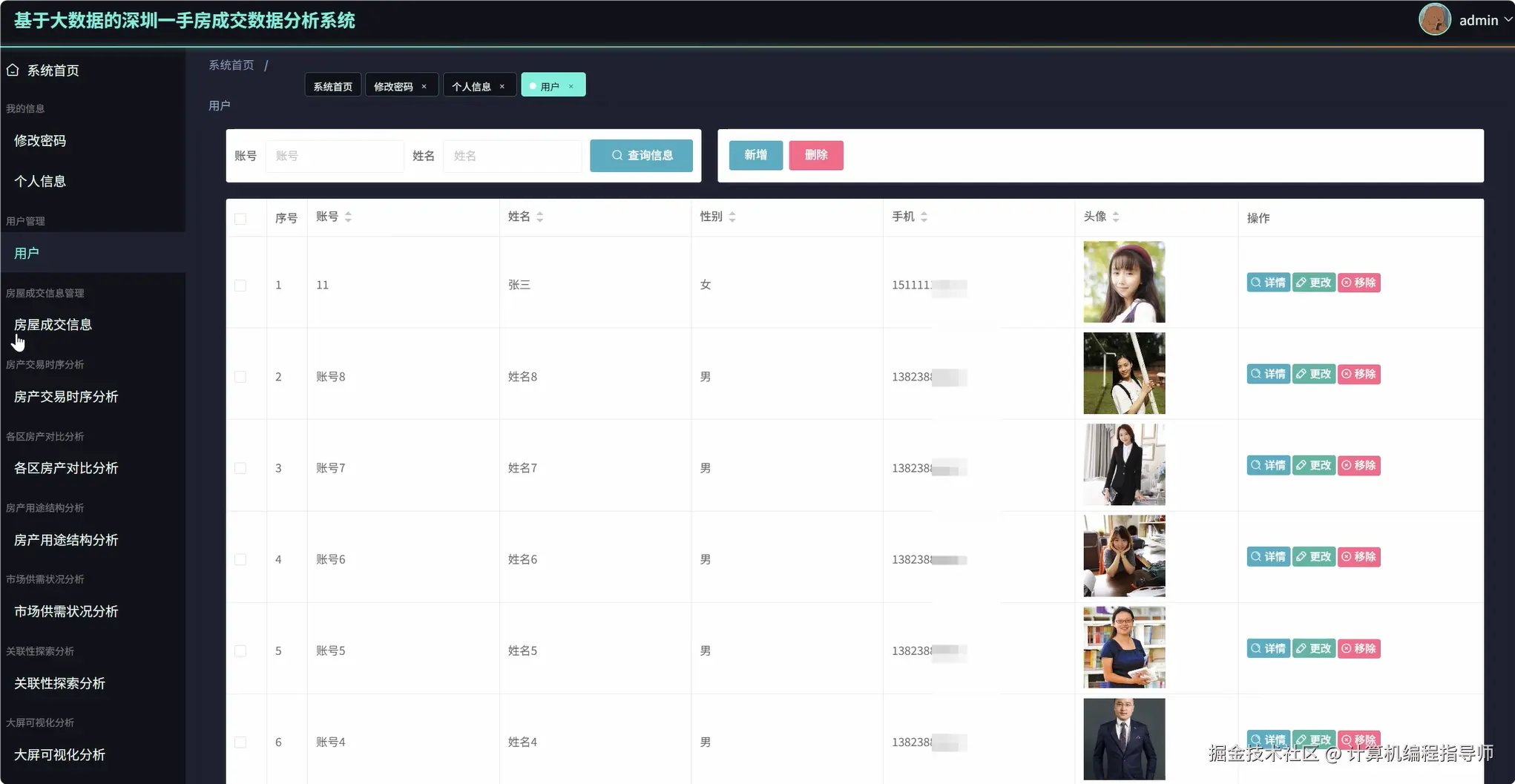Click 更改 for the 账号8 row
This screenshot has width=1515, height=784.
pos(1313,374)
